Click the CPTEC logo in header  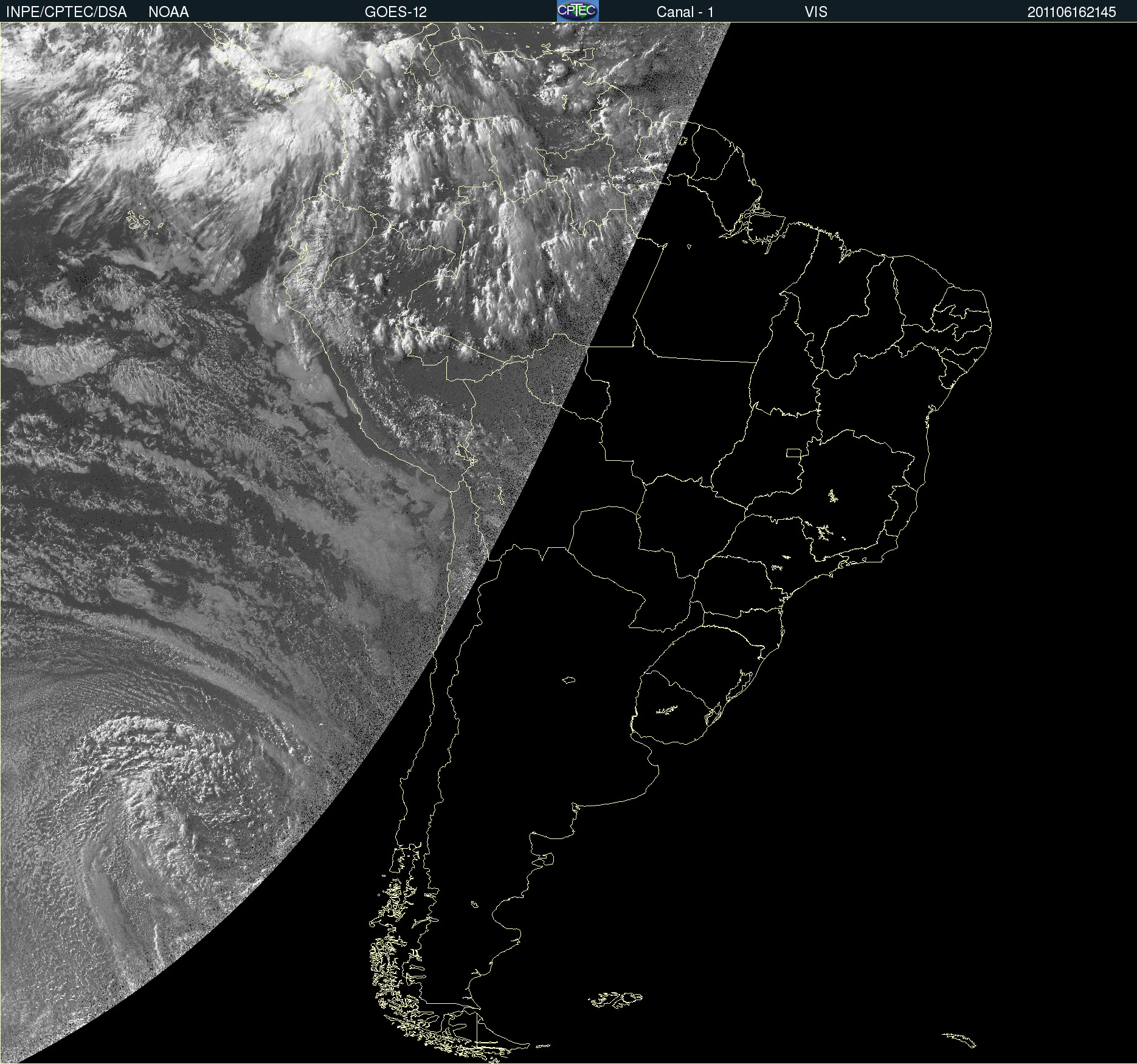pos(578,11)
